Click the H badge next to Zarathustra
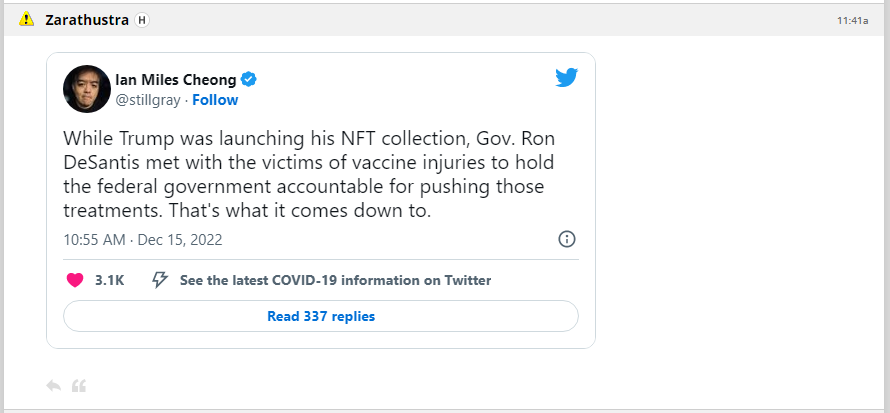890x413 pixels. (x=142, y=19)
